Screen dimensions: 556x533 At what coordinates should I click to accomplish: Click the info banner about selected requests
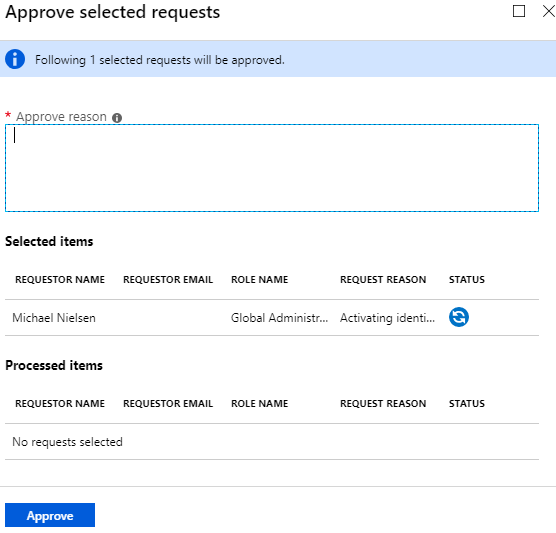click(x=278, y=59)
